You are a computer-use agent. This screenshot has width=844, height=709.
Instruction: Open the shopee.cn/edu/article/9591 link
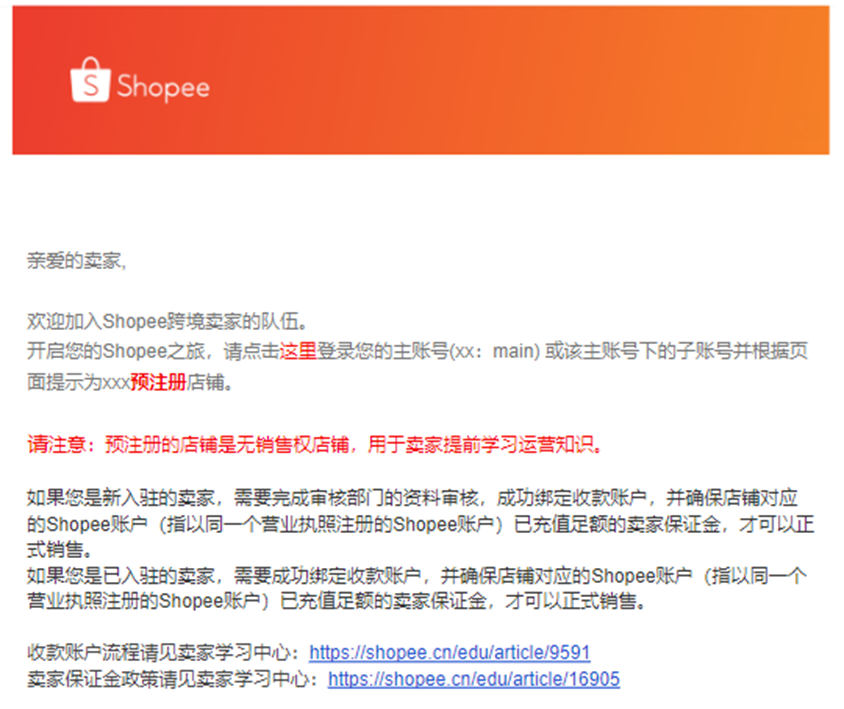pyautogui.click(x=449, y=652)
